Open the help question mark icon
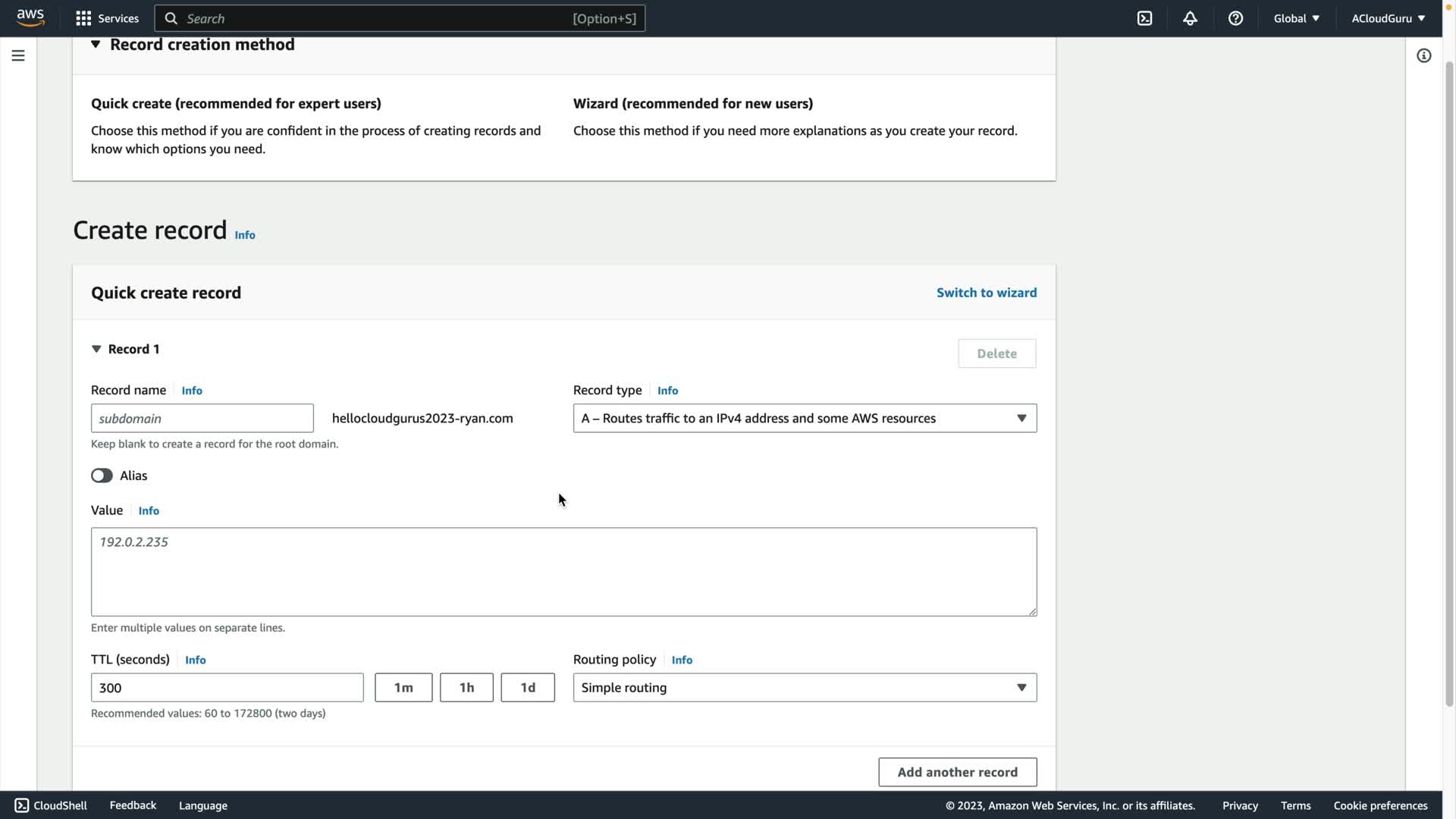 tap(1235, 18)
